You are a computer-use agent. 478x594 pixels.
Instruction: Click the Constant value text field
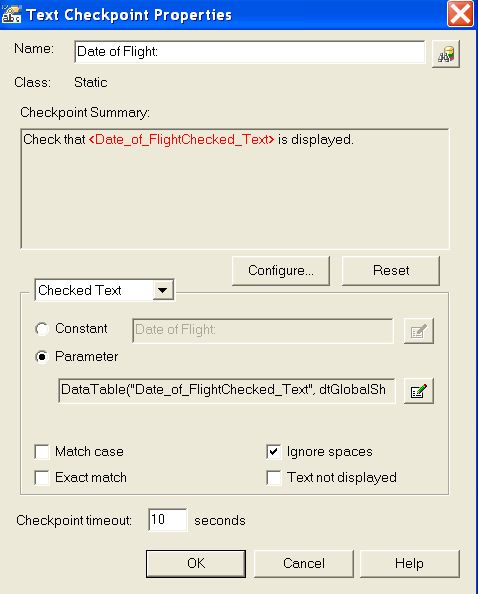click(263, 330)
